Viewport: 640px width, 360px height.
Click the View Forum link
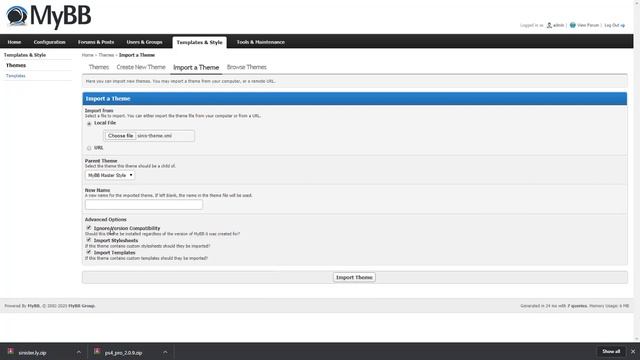(x=588, y=25)
